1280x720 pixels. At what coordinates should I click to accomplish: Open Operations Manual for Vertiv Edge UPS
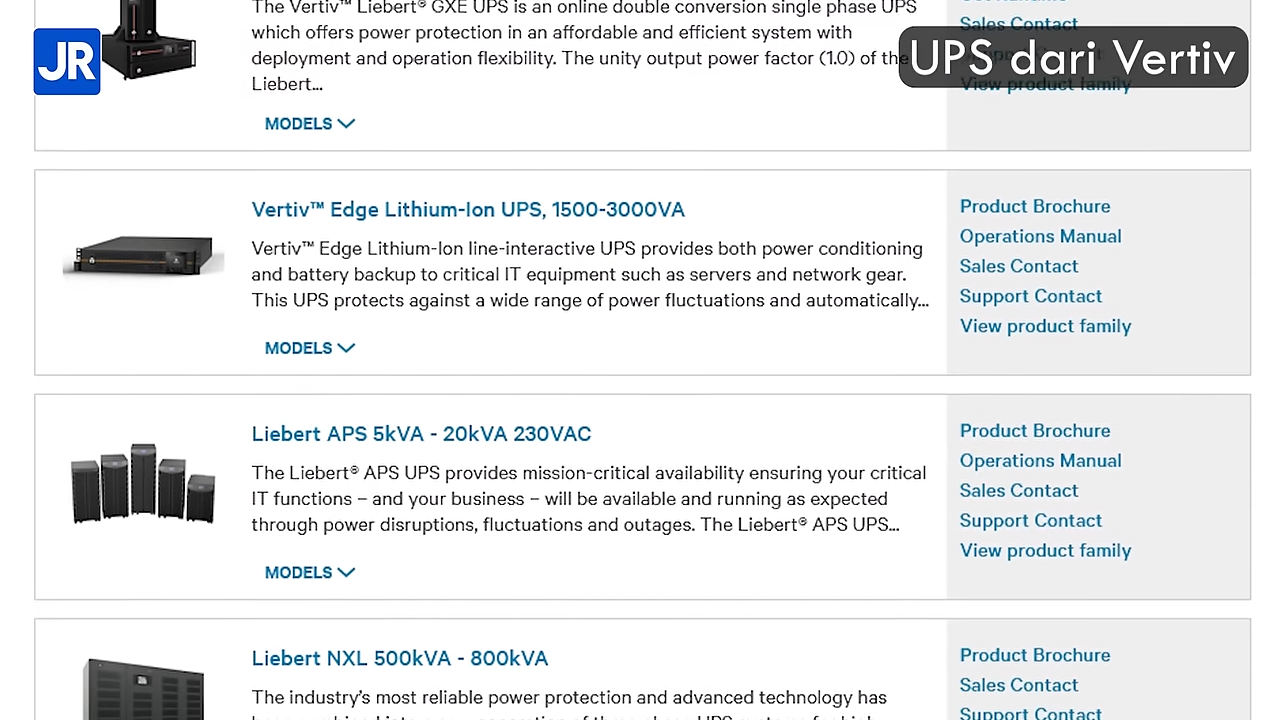pyautogui.click(x=1040, y=236)
